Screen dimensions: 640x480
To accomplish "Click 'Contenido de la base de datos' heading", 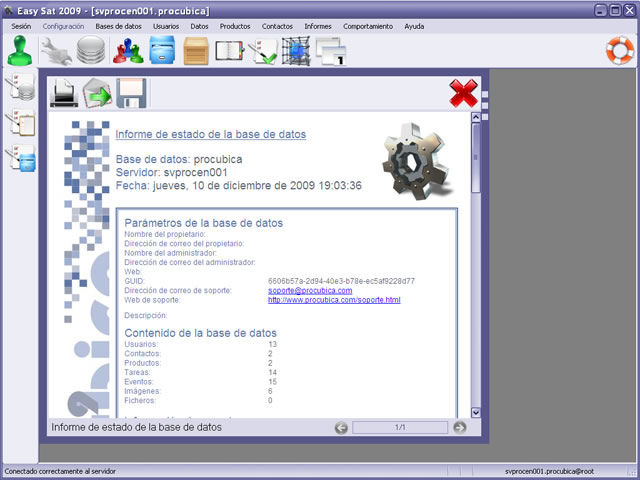I will point(200,333).
